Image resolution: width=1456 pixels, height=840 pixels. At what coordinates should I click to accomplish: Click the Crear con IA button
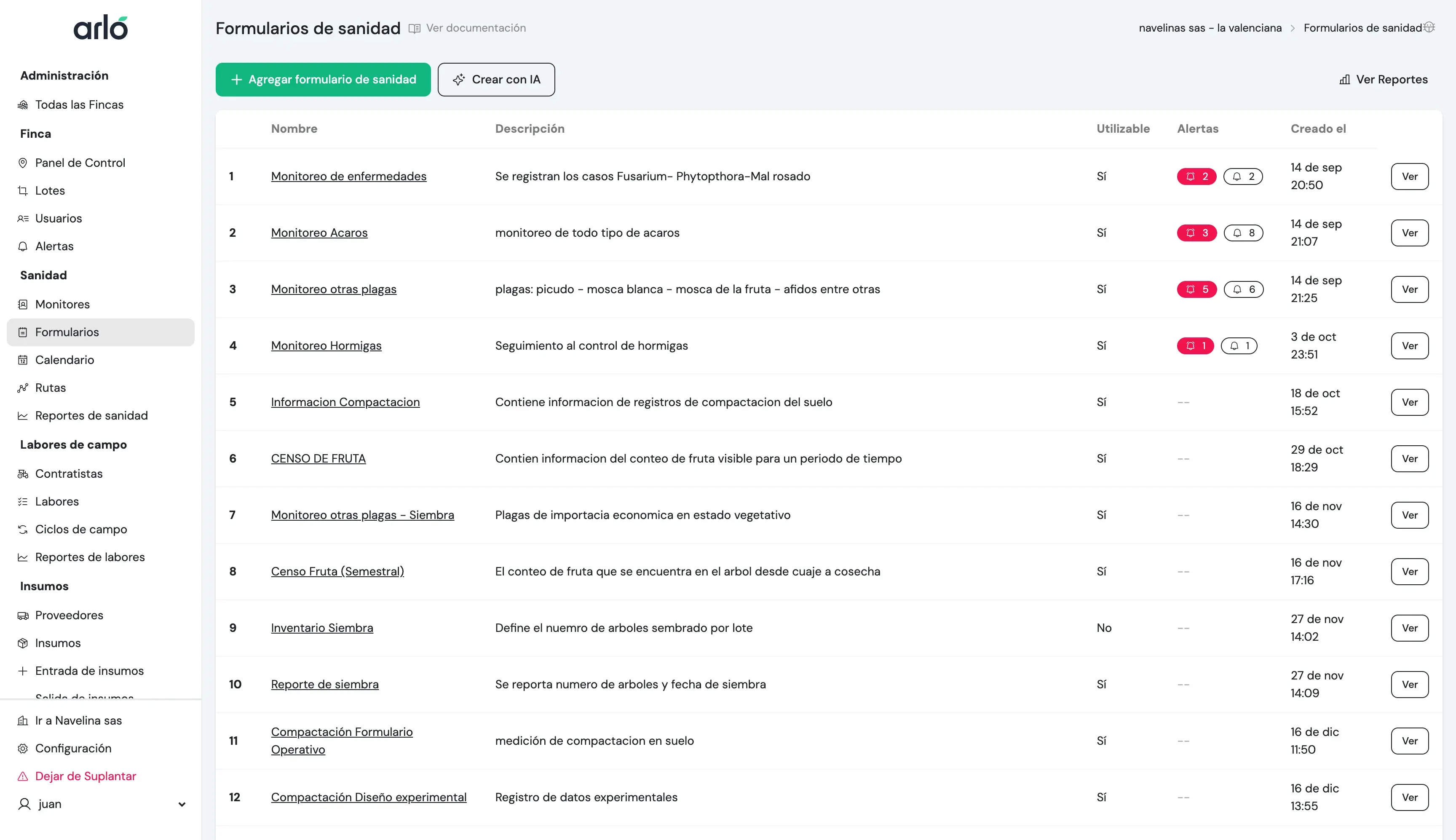pos(496,79)
